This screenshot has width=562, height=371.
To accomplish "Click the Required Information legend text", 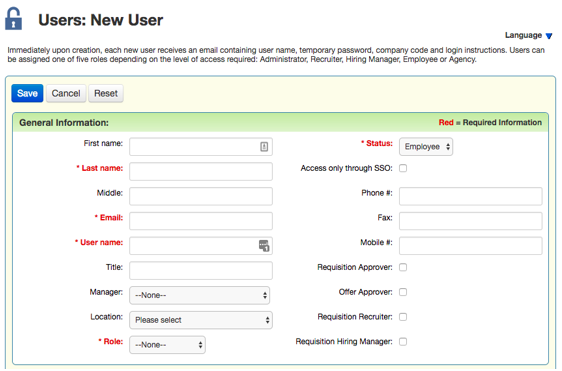I will (502, 122).
